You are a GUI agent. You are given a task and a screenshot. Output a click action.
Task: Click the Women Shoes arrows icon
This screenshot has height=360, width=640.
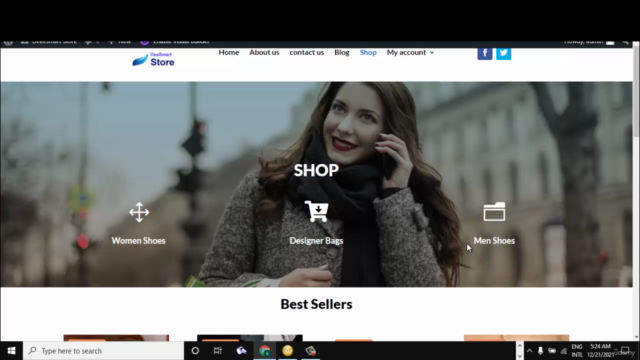coord(139,212)
